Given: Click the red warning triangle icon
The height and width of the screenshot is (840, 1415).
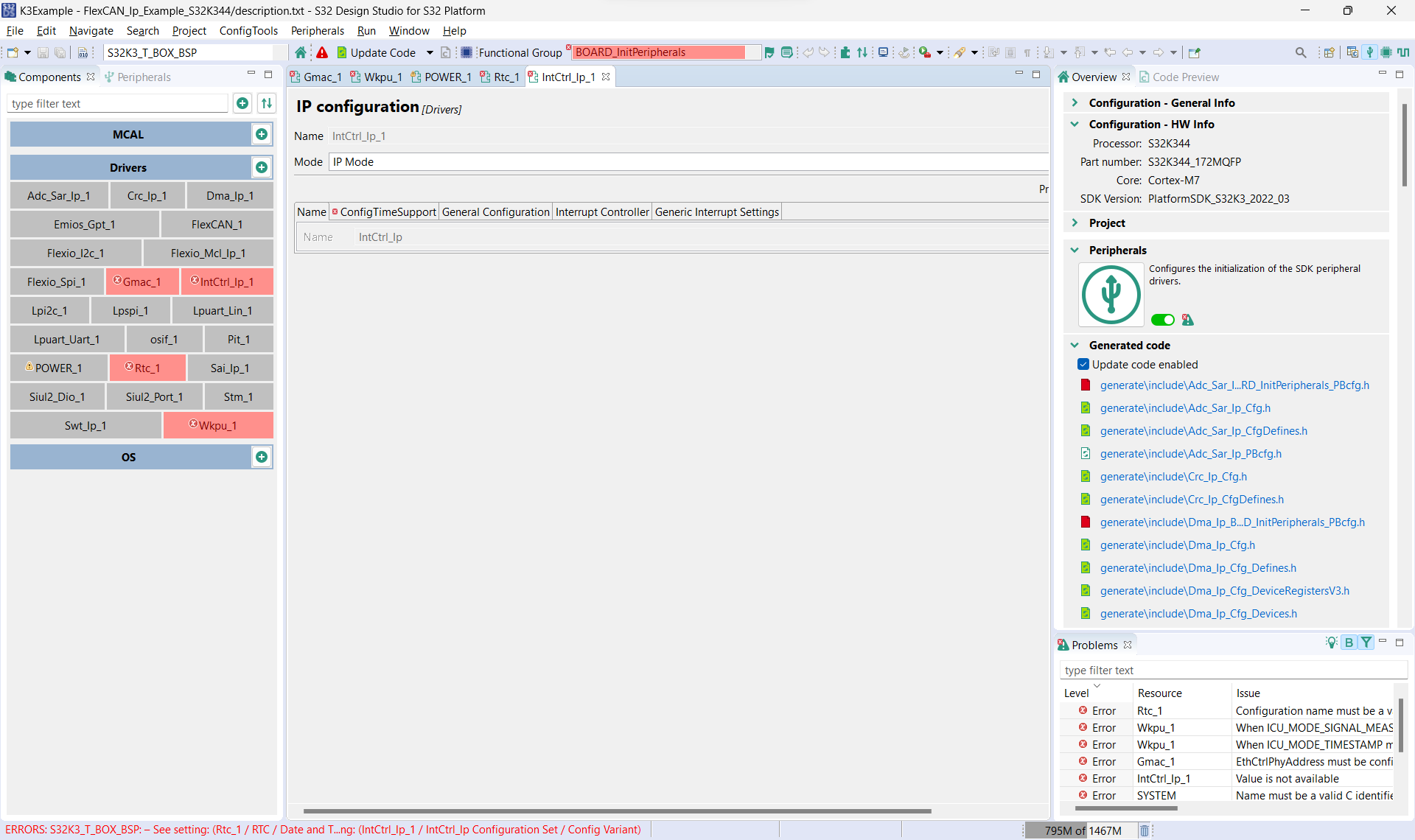Looking at the screenshot, I should [x=322, y=52].
